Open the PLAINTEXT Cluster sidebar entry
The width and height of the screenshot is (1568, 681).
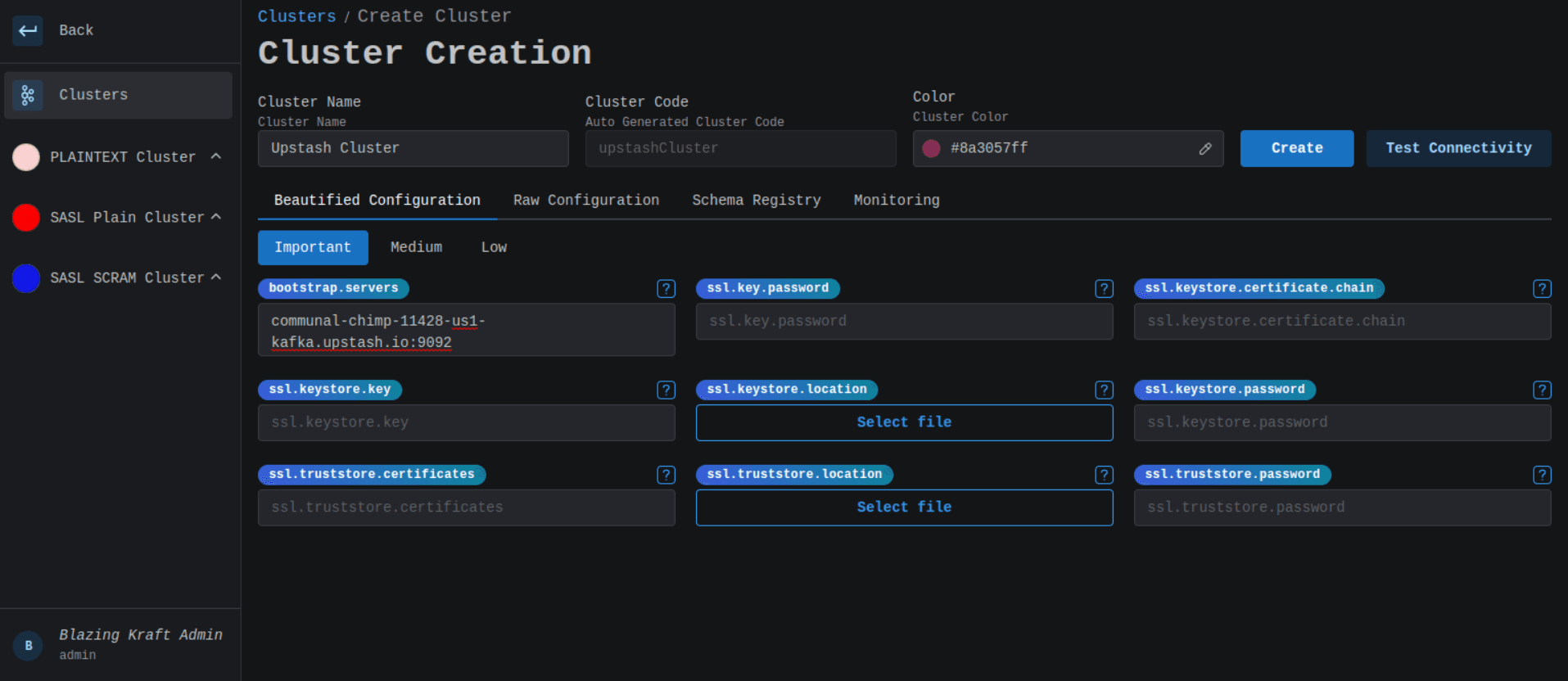tap(118, 156)
